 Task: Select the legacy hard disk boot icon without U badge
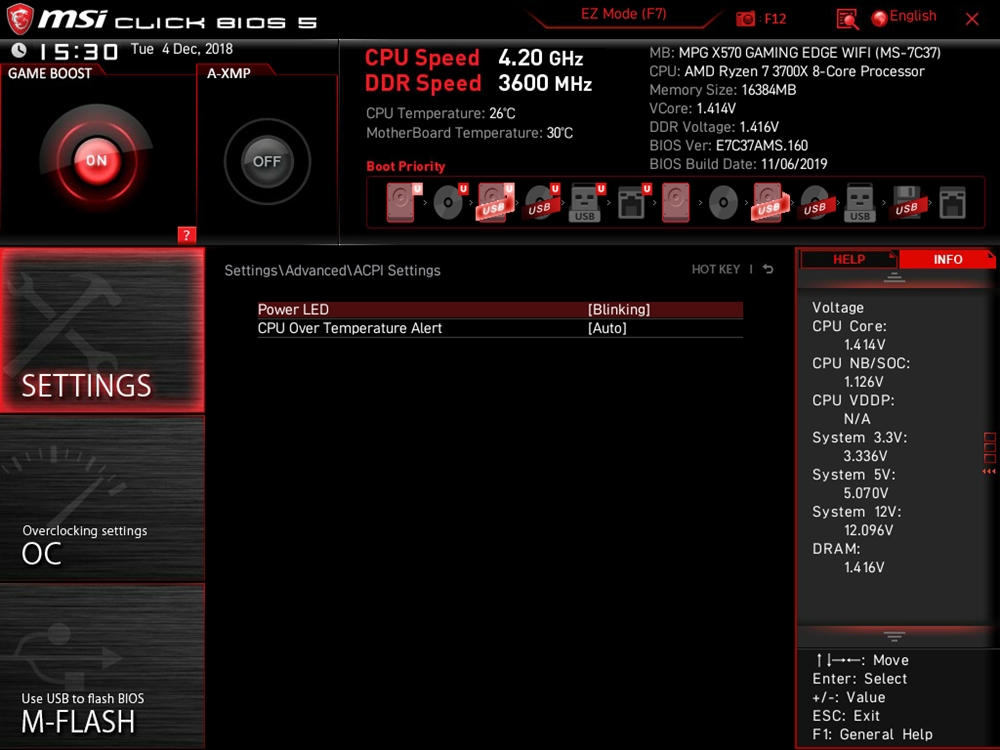click(x=675, y=202)
